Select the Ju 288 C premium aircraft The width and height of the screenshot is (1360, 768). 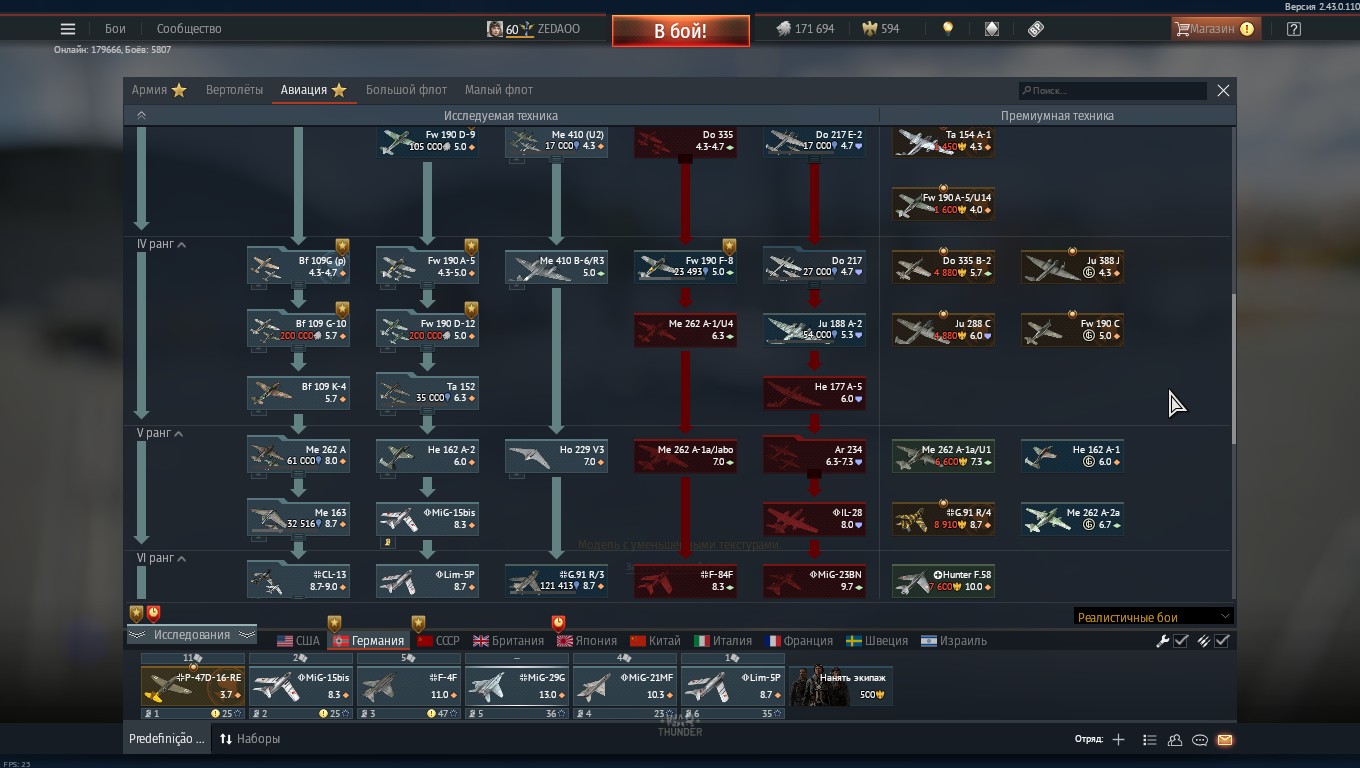coord(943,329)
